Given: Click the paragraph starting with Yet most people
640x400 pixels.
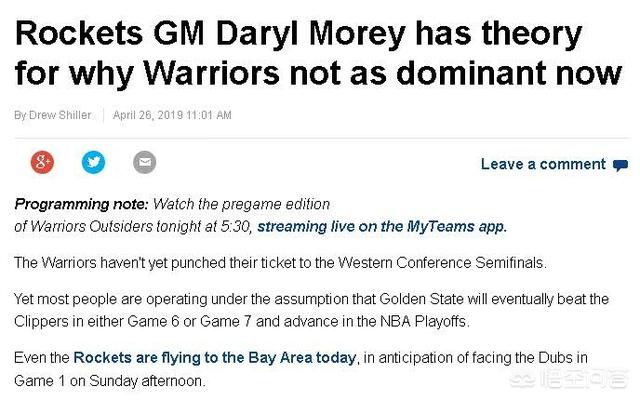Looking at the screenshot, I should click(311, 310).
